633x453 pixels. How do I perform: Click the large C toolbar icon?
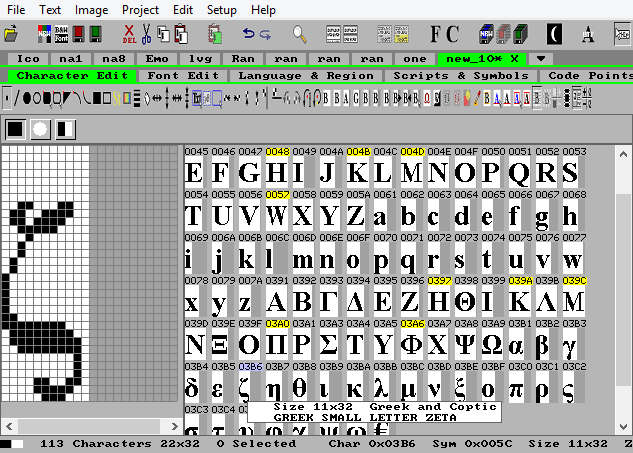(453, 34)
